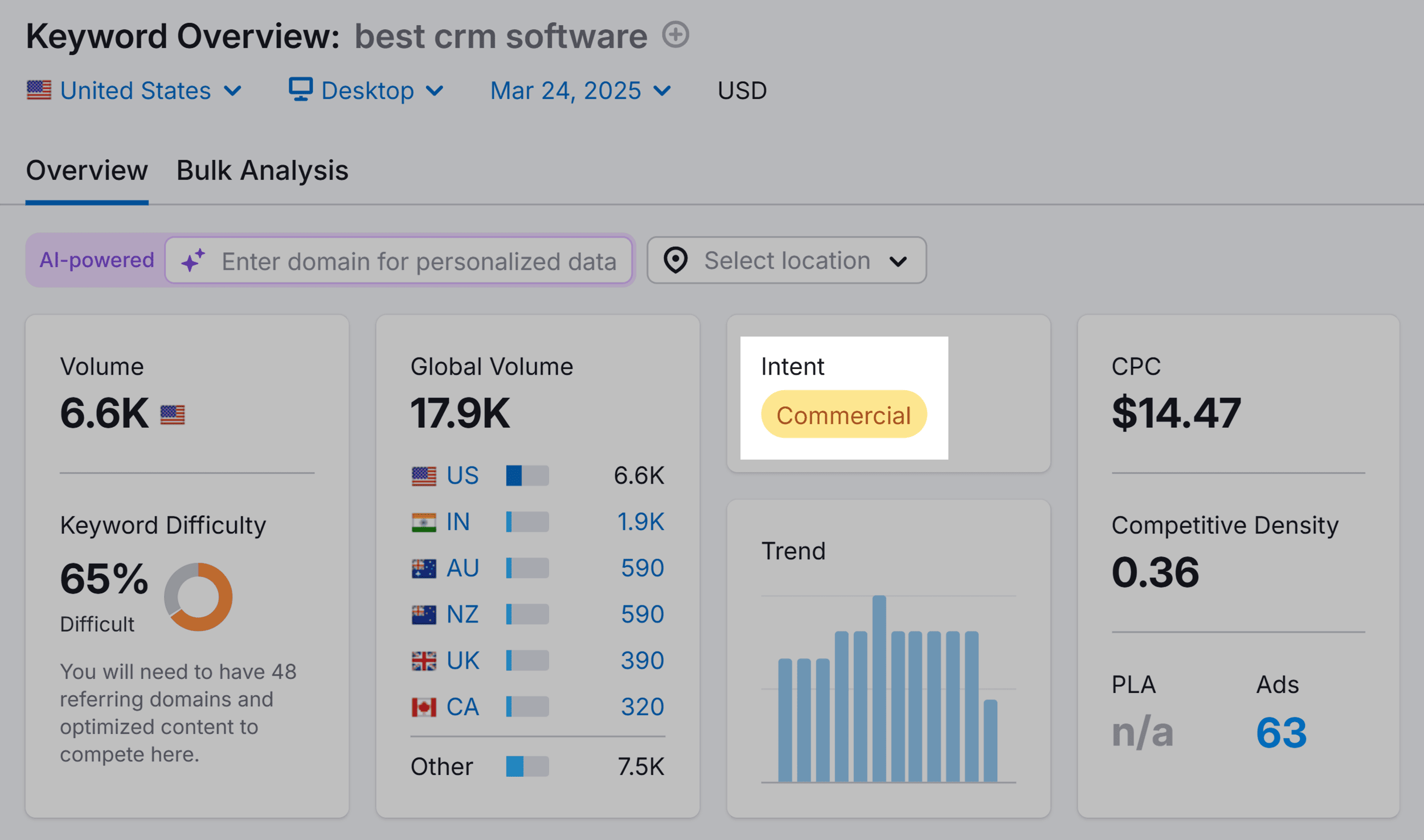Click the Keyword Difficulty donut gauge
Screen dimensions: 1424x840
tap(198, 597)
